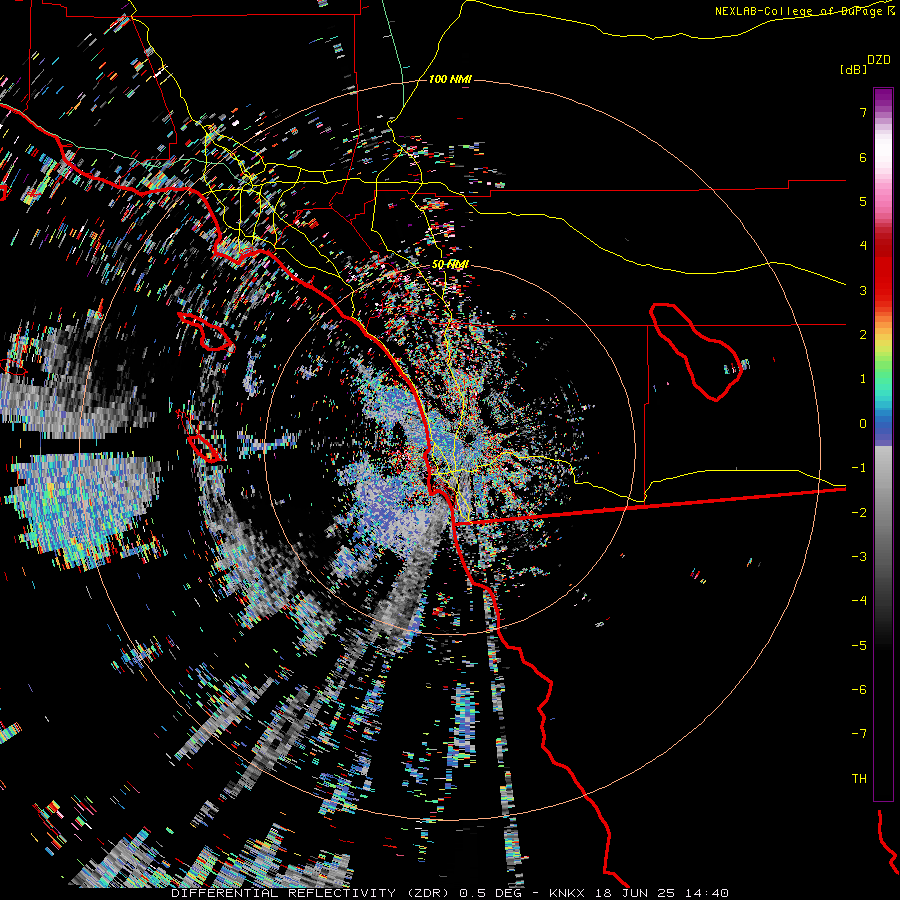The image size is (900, 900).
Task: Click the DIFFERENTIAL REFLECTIVITY caption text
Action: pyautogui.click(x=284, y=893)
